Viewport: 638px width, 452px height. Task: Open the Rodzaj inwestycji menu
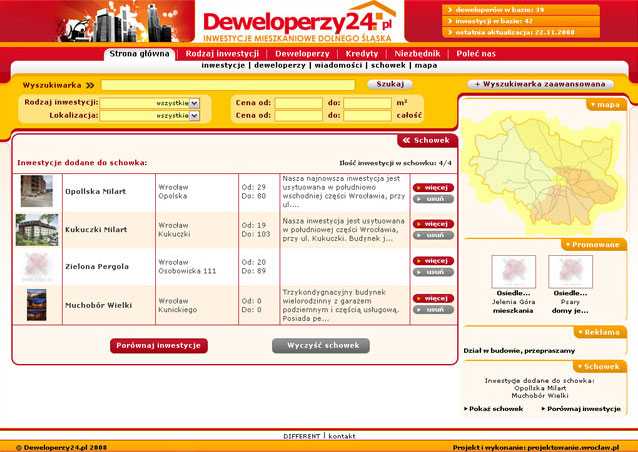(222, 54)
